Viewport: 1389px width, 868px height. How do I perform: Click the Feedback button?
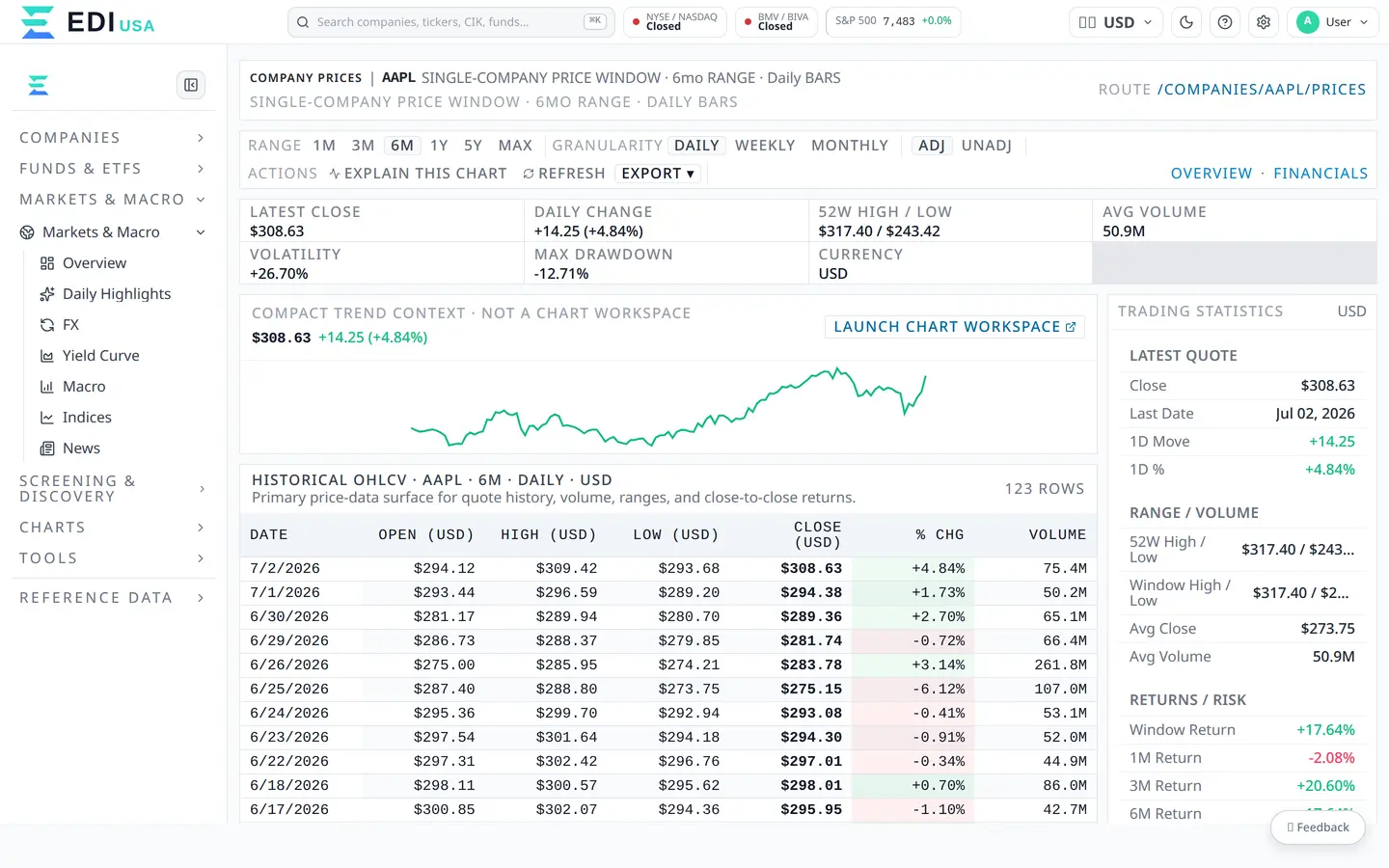click(x=1318, y=827)
